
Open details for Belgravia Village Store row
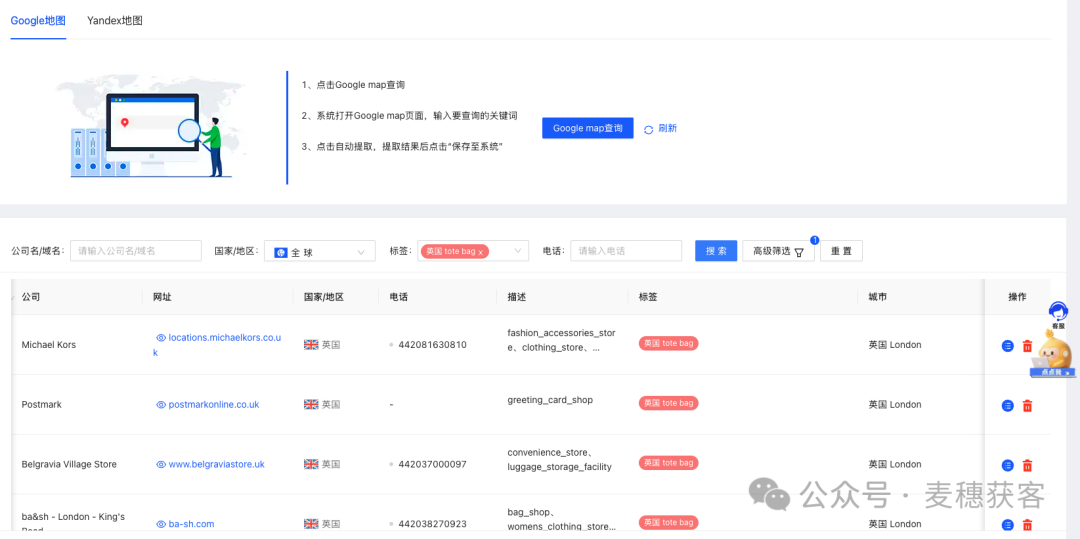[1007, 466]
